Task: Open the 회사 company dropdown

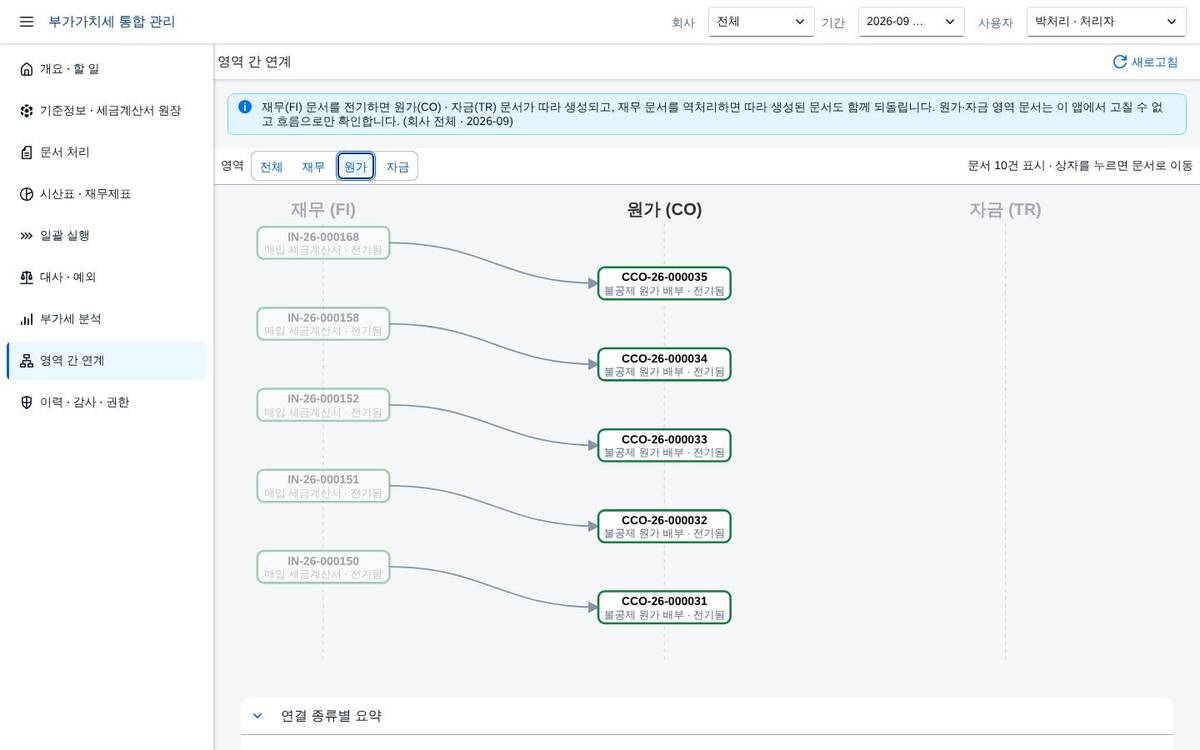Action: tap(761, 22)
